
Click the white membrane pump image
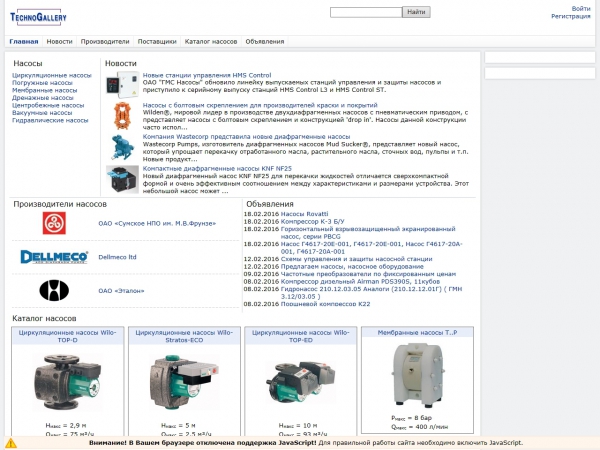point(417,374)
